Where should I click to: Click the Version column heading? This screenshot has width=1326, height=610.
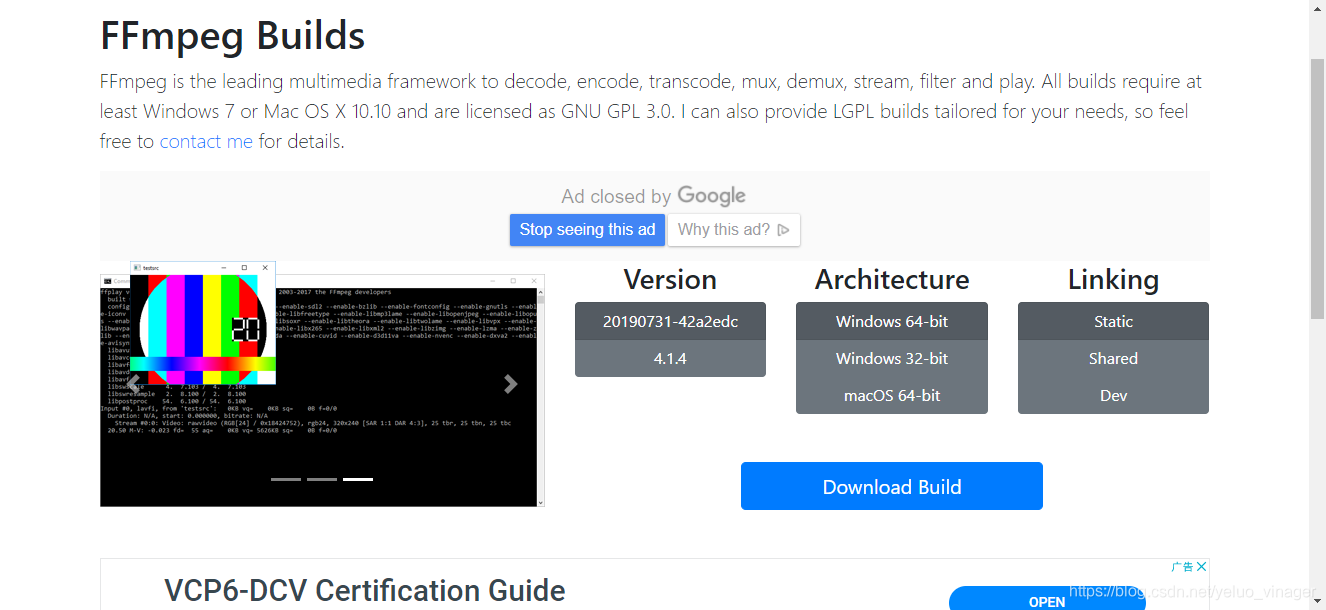[670, 279]
